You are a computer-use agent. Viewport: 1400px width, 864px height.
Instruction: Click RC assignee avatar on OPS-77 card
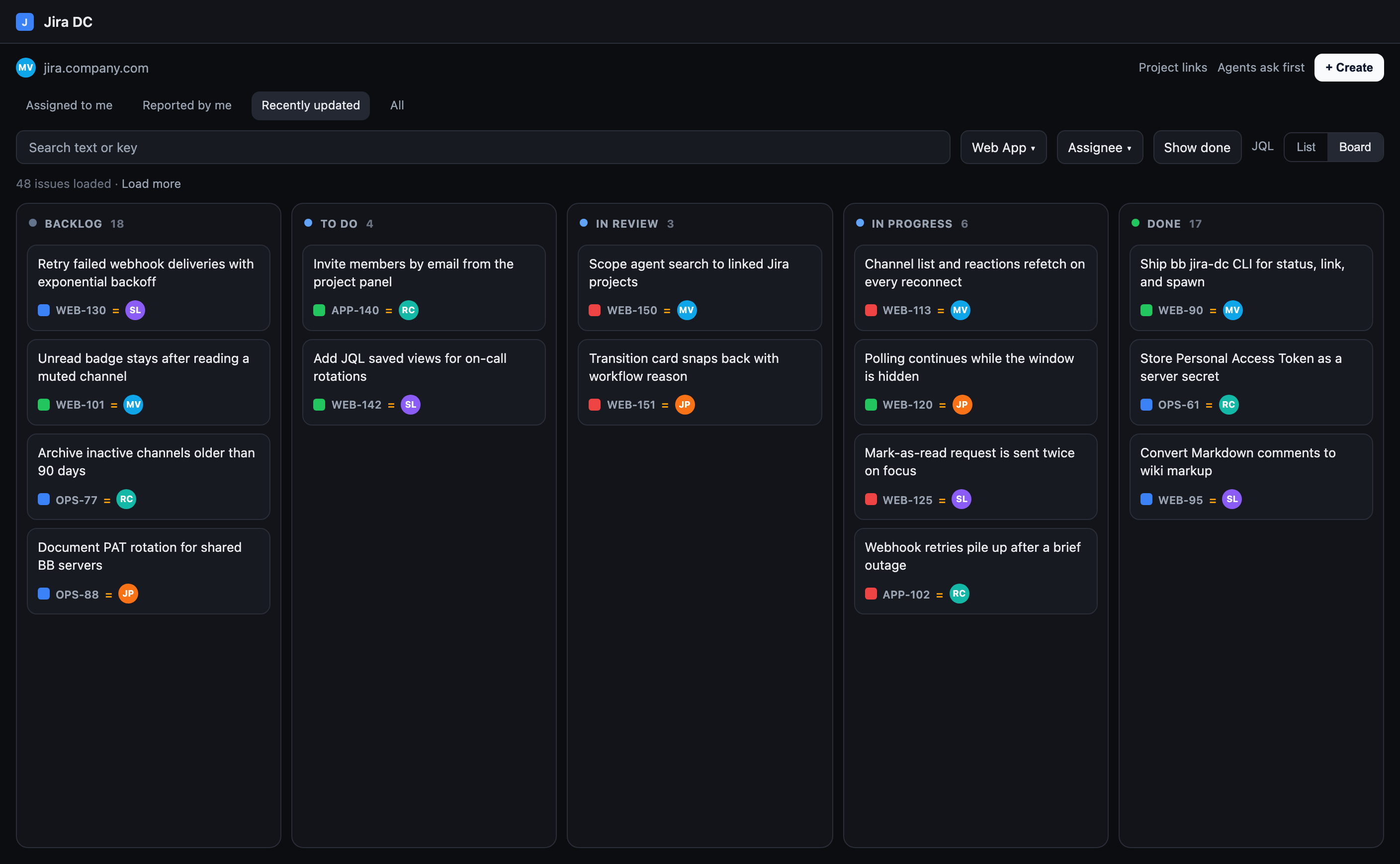pyautogui.click(x=126, y=500)
